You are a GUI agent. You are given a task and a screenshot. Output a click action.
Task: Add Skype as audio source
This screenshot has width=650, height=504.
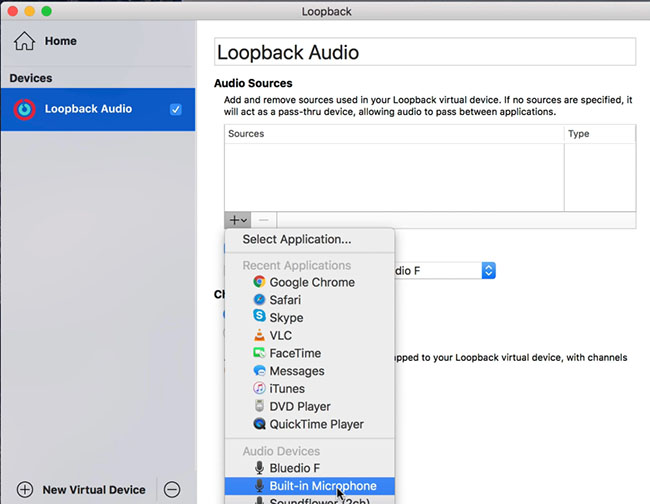310,317
